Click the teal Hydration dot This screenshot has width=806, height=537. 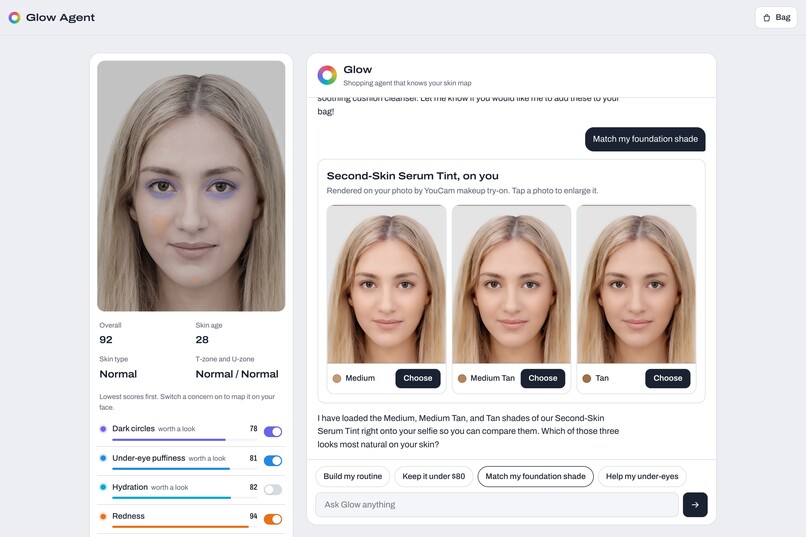point(103,487)
